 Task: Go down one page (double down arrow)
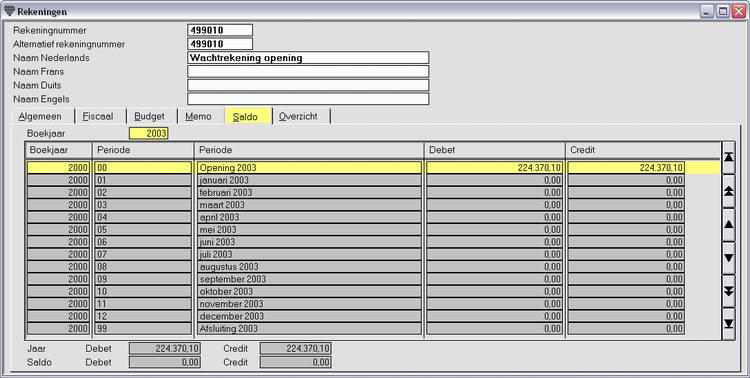click(x=728, y=291)
